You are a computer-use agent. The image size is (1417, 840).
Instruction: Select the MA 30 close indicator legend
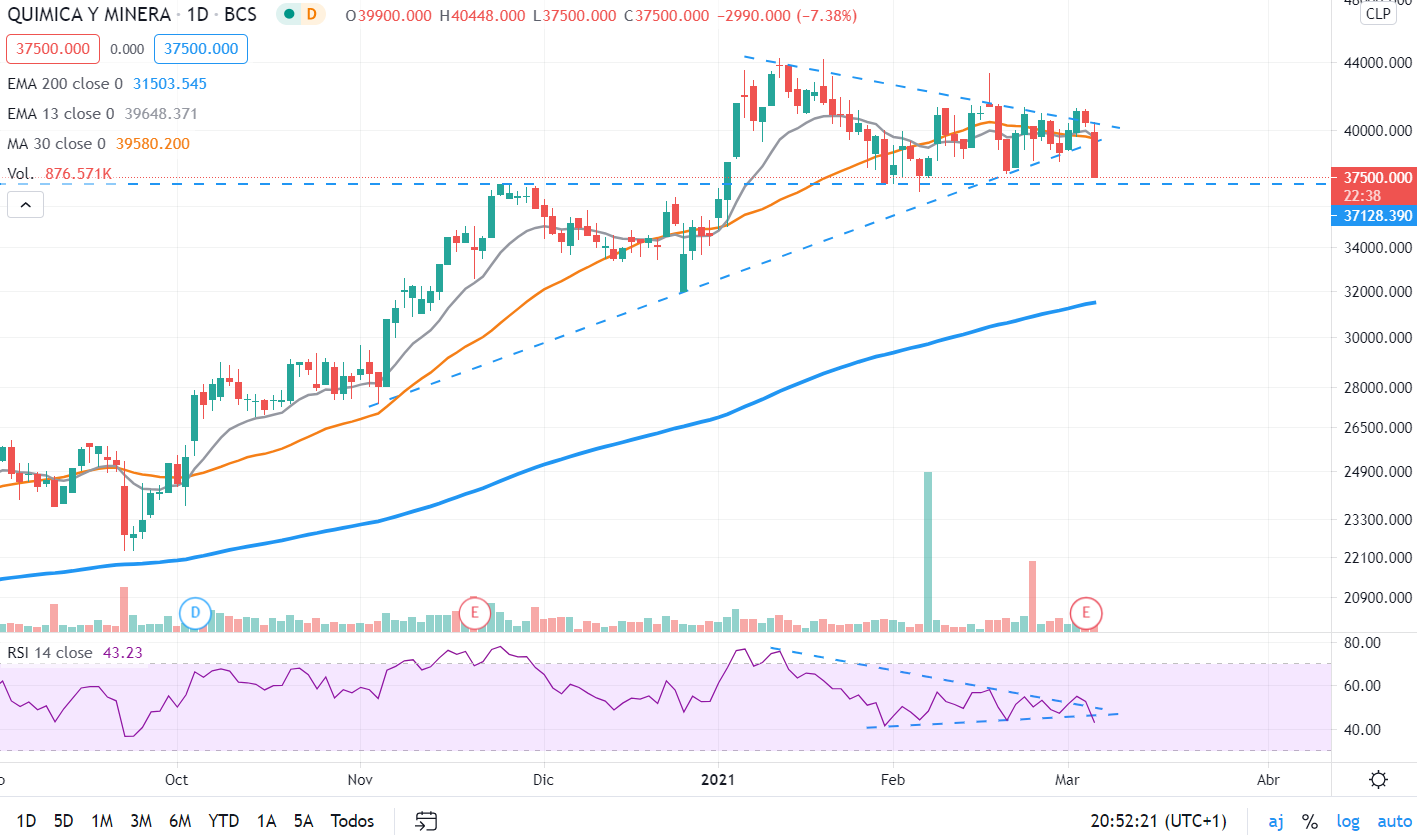(x=56, y=144)
